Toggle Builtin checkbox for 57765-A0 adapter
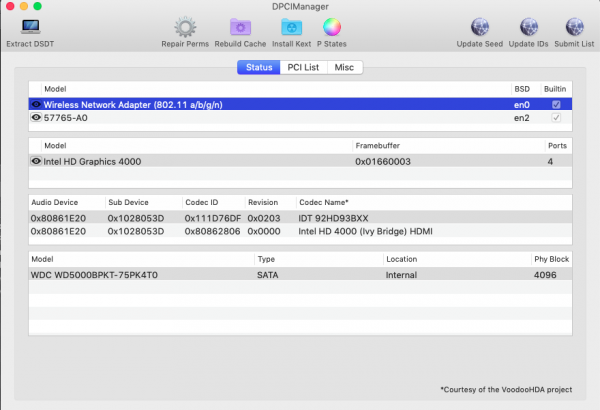The height and width of the screenshot is (410, 600). point(556,117)
